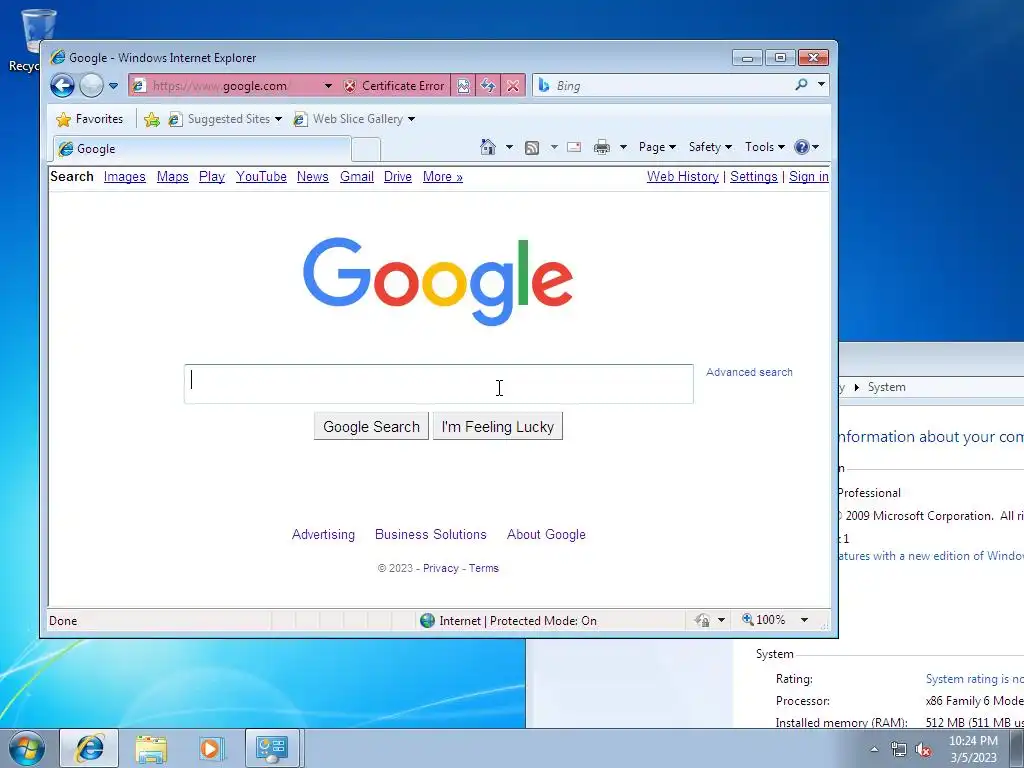This screenshot has width=1024, height=768.
Task: Open the Maps link
Action: click(x=172, y=176)
